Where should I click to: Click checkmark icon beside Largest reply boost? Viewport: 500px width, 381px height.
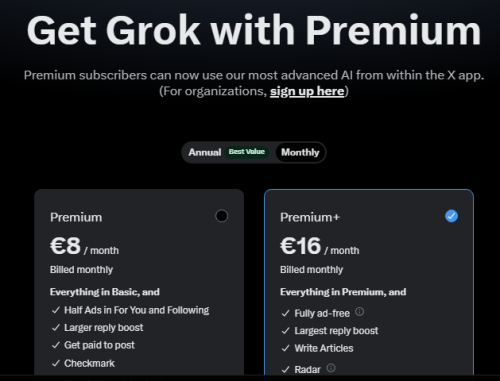286,331
